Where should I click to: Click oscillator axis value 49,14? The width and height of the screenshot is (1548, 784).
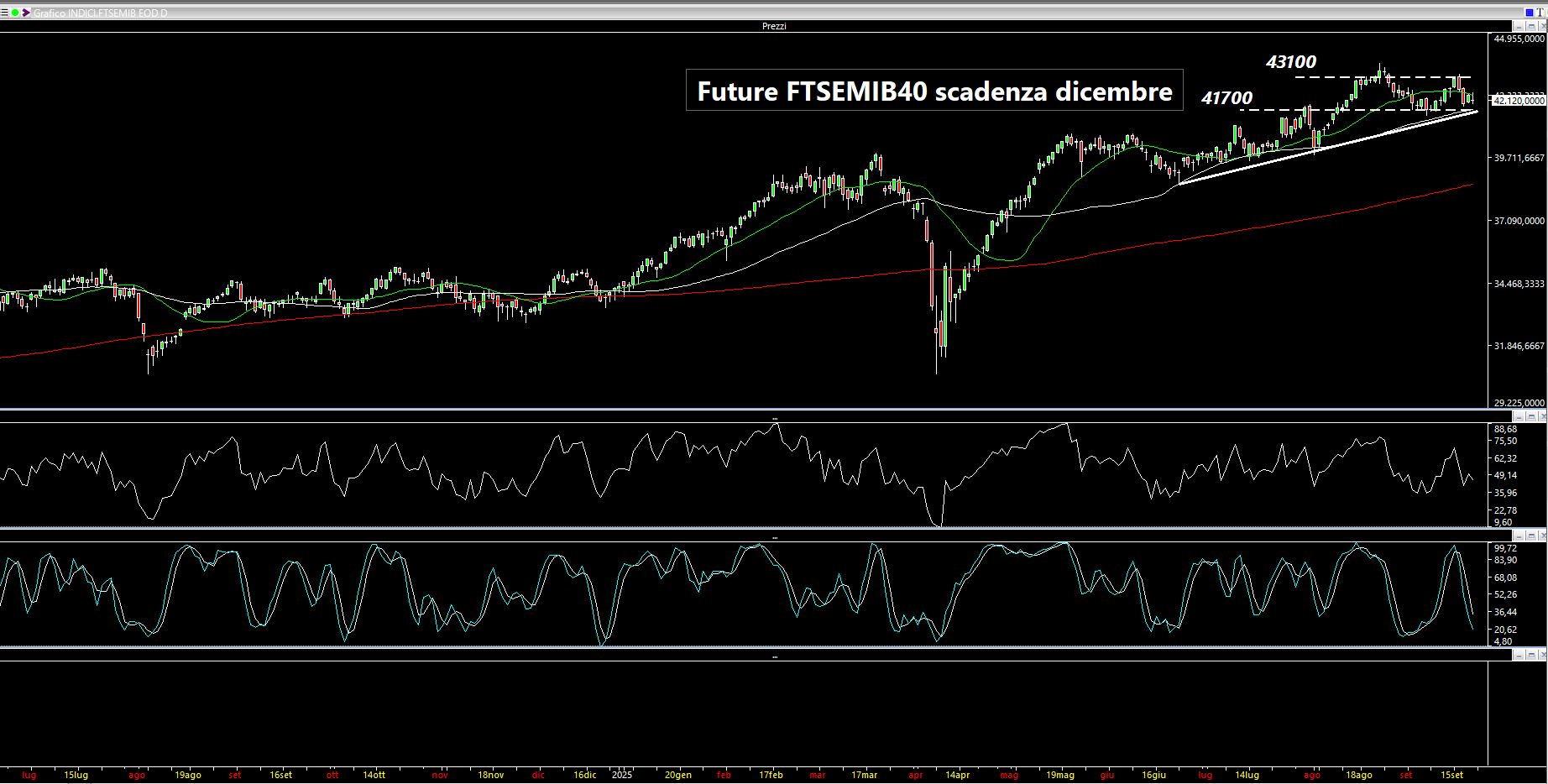[x=1505, y=475]
